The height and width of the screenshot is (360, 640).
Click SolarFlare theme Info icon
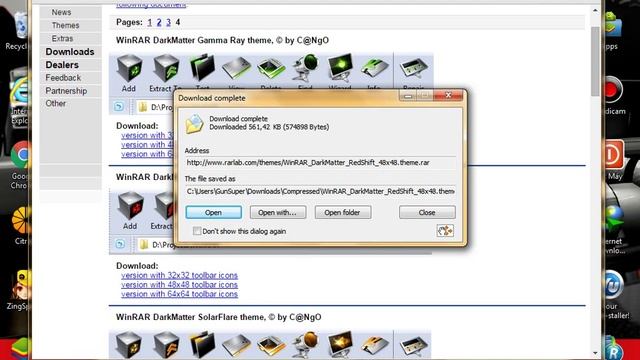click(x=374, y=346)
